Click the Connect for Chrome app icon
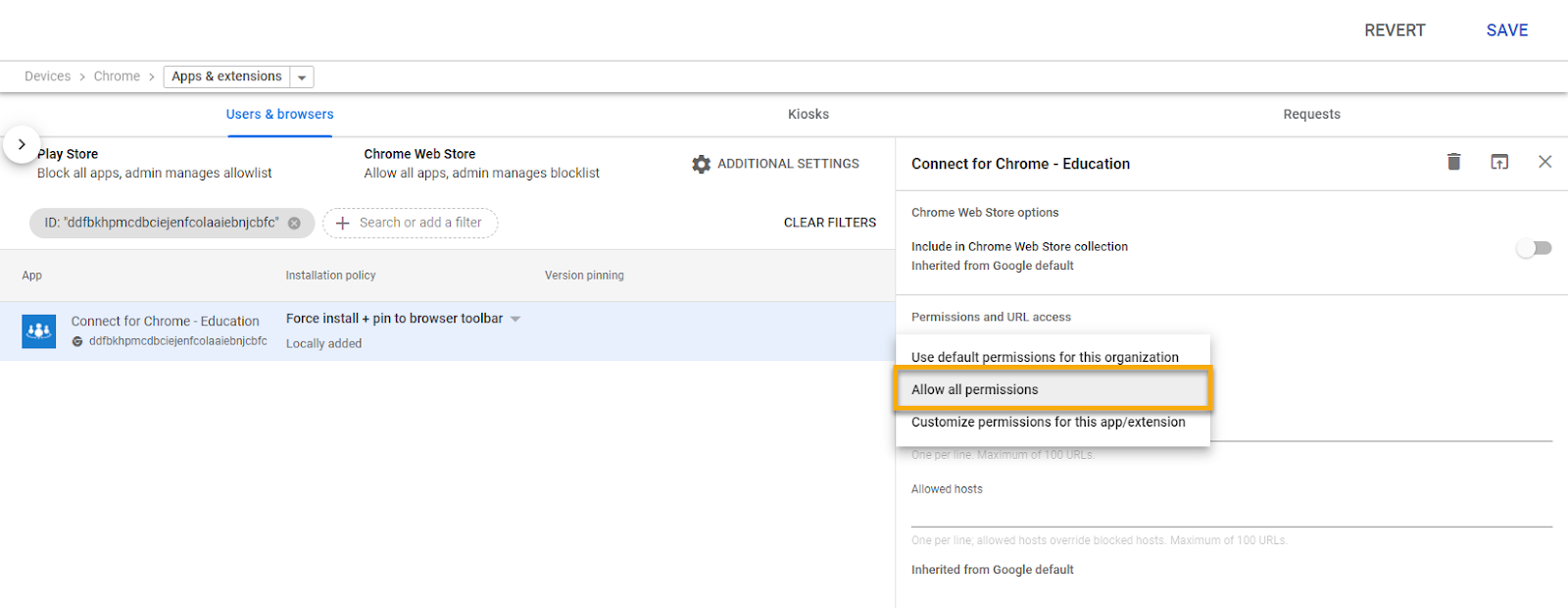 click(39, 331)
